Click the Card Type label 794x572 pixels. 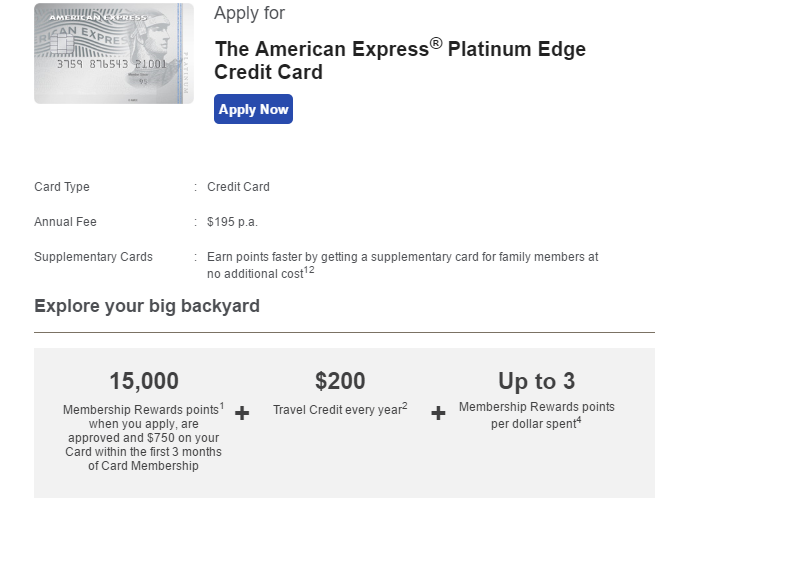(x=62, y=187)
